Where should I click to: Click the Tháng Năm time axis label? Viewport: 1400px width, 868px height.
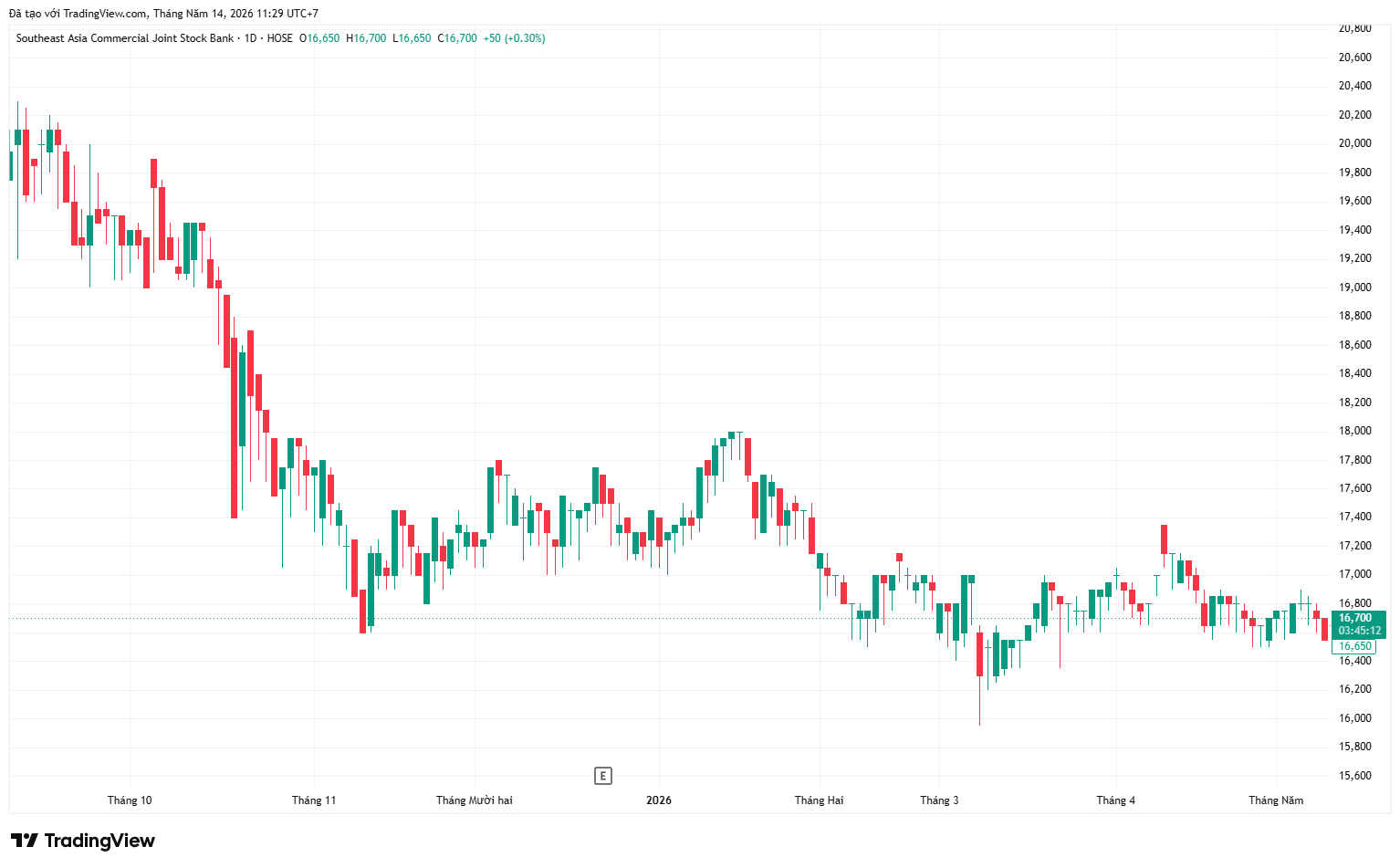click(1276, 800)
